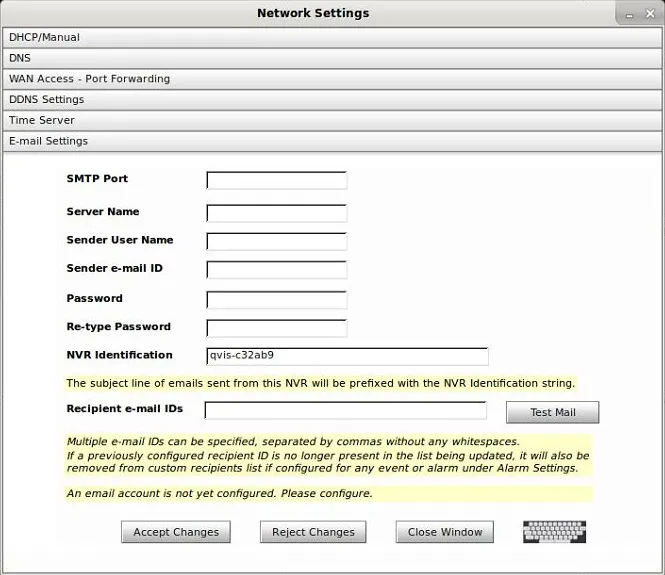Expand WAN Access - Port Forwarding section
This screenshot has width=665, height=575.
[x=332, y=79]
